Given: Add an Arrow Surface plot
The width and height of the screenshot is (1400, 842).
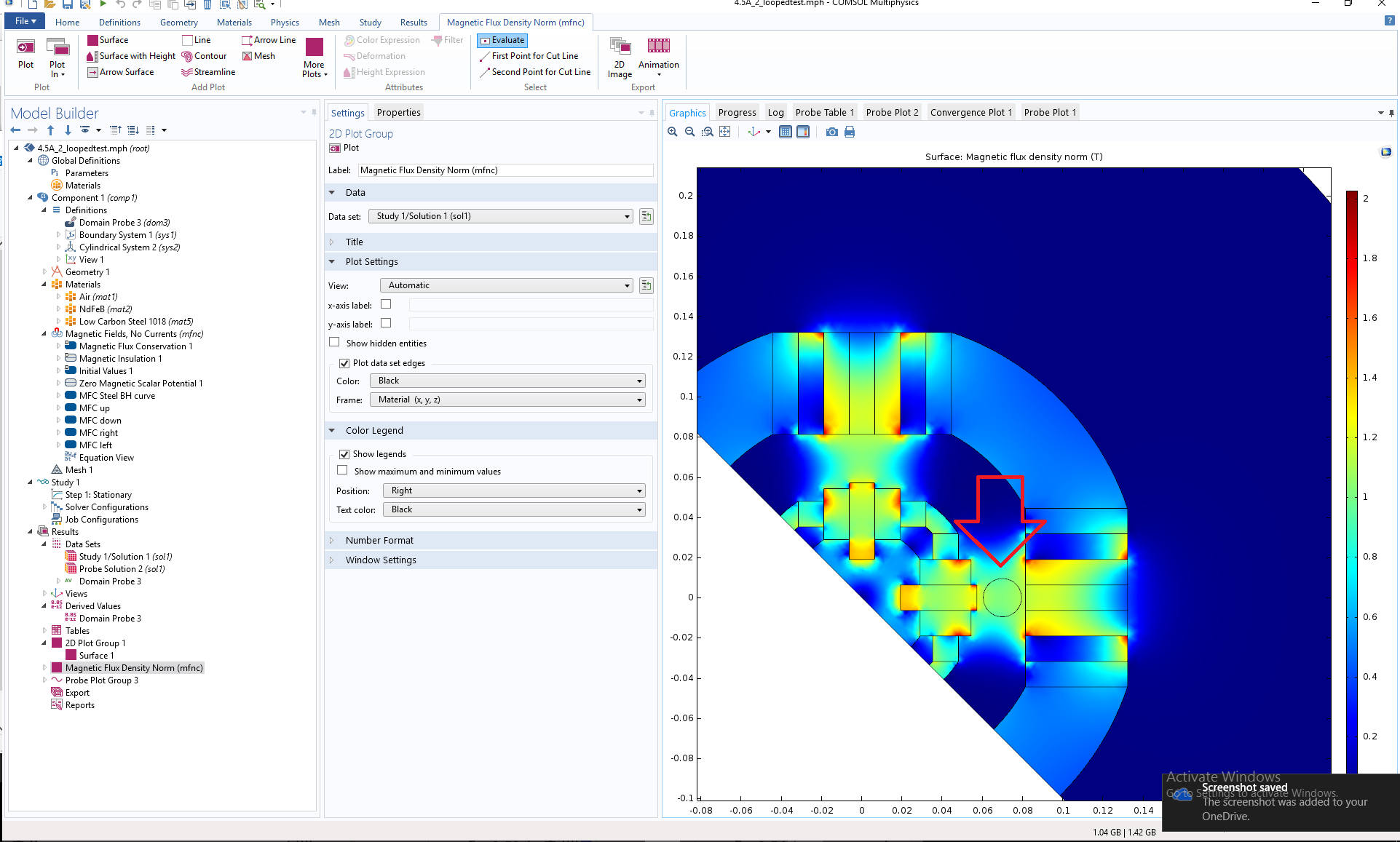Looking at the screenshot, I should point(121,72).
